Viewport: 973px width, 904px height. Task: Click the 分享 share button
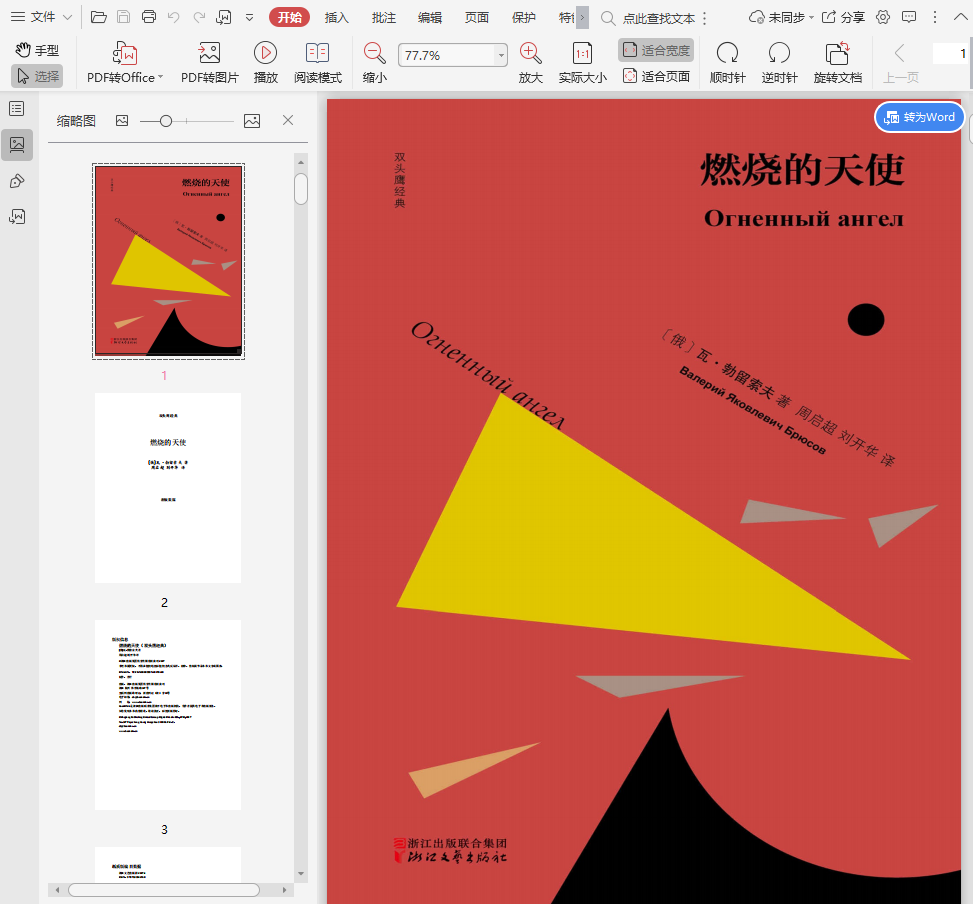844,17
